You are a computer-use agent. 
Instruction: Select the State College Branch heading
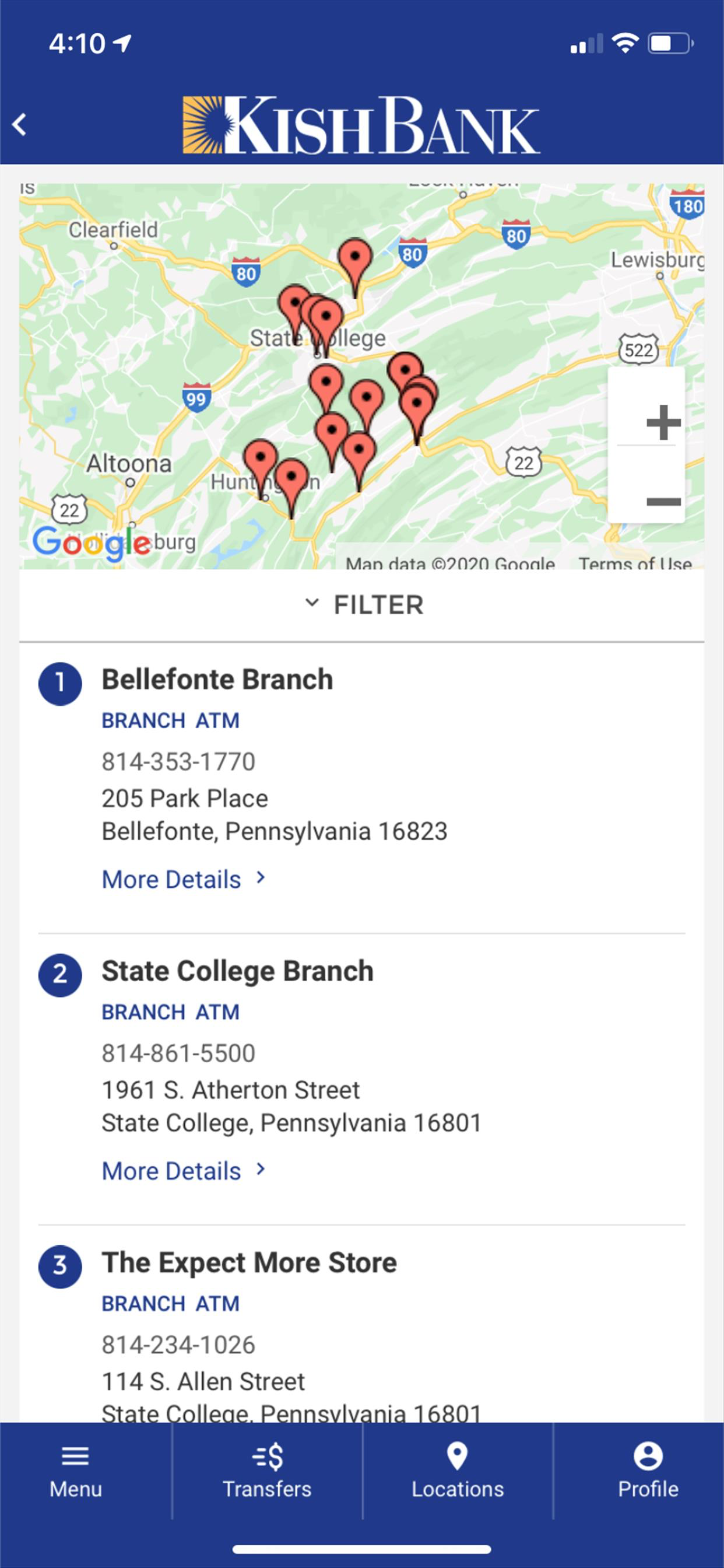pos(237,971)
